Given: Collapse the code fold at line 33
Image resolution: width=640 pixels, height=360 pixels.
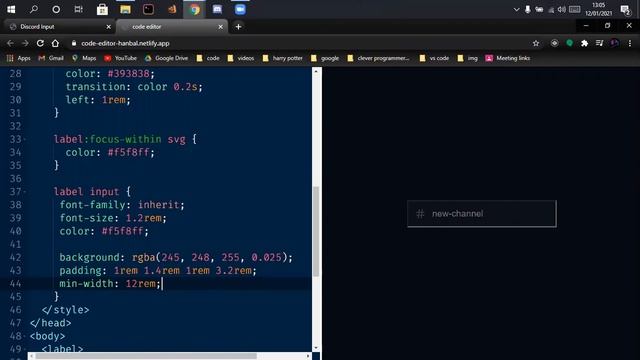Looking at the screenshot, I should click(25, 140).
